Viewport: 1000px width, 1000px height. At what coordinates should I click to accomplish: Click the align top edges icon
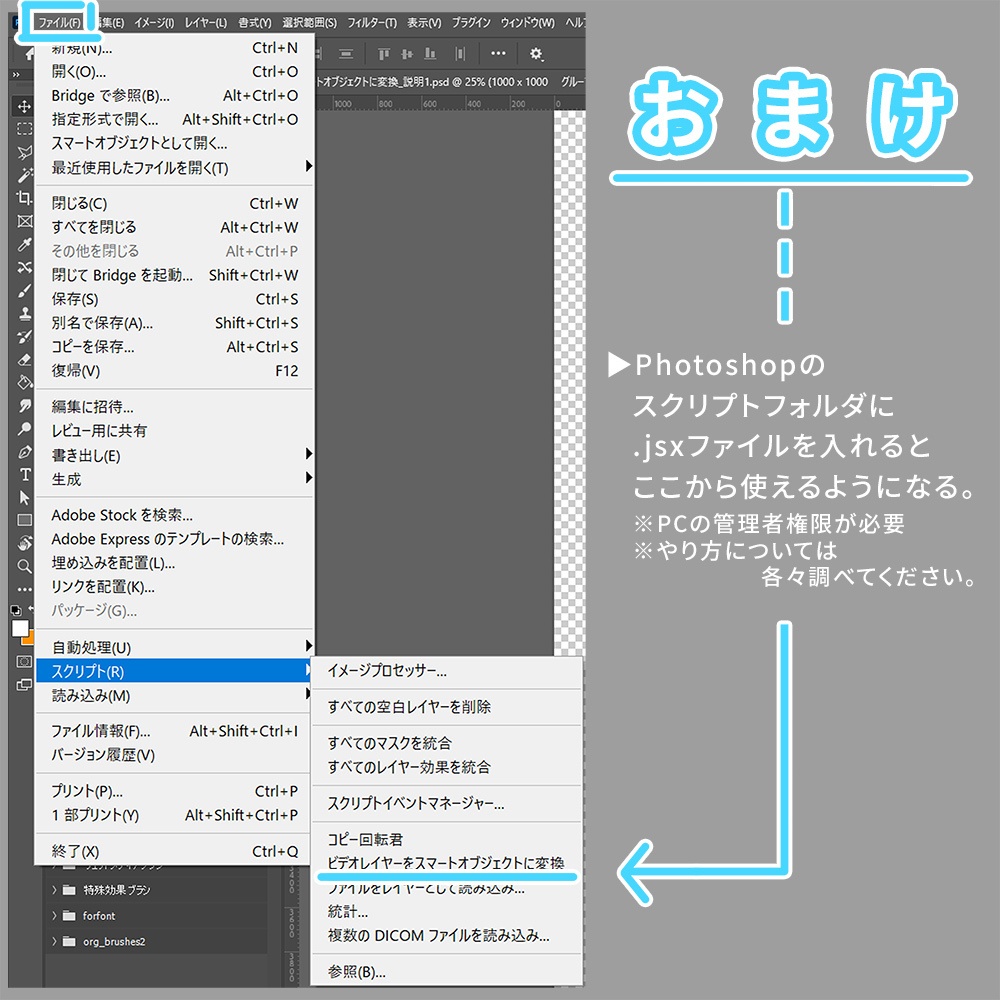point(383,54)
